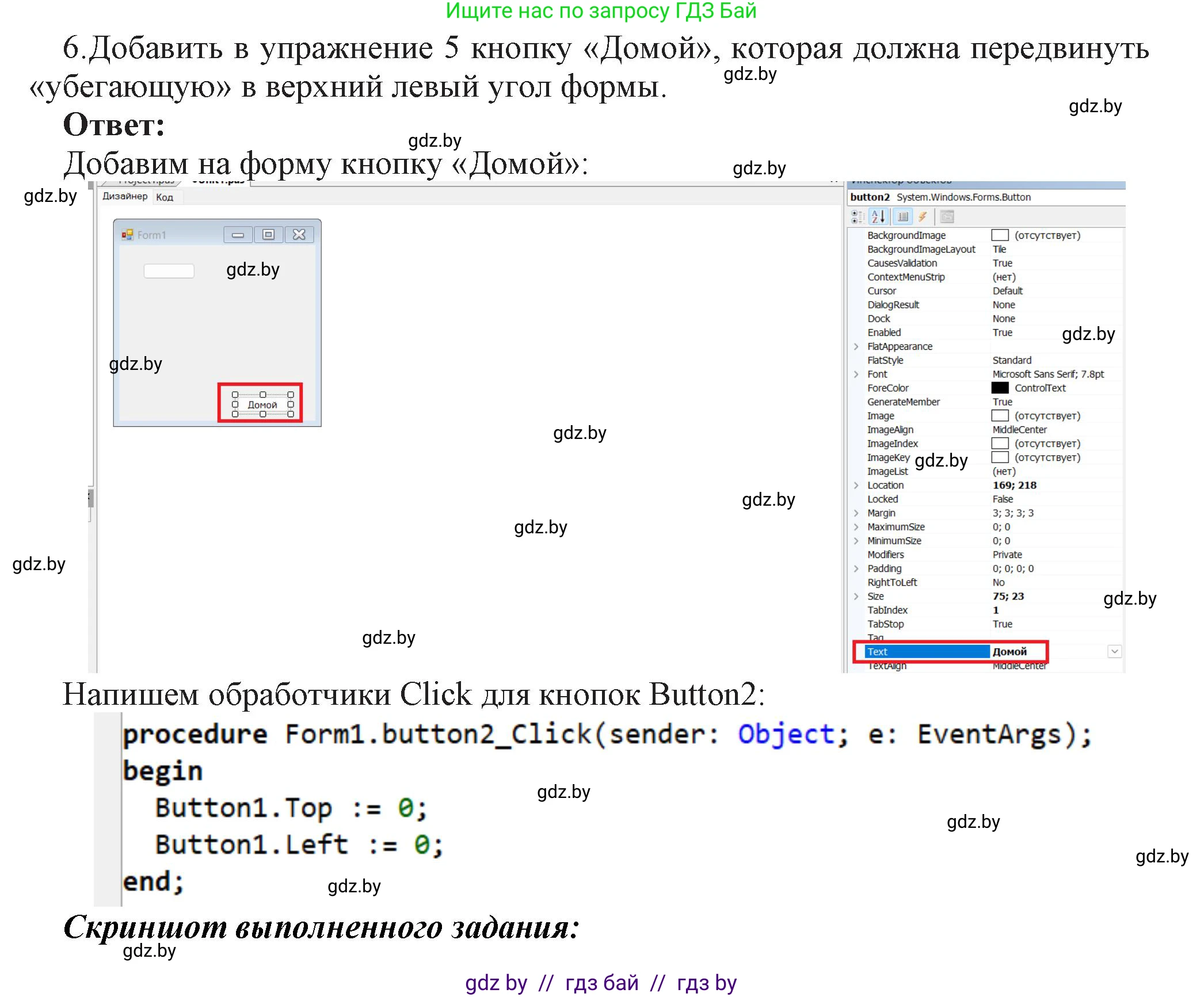This screenshot has height=997, width=1204.
Task: Expand the Size property
Action: coord(856,596)
